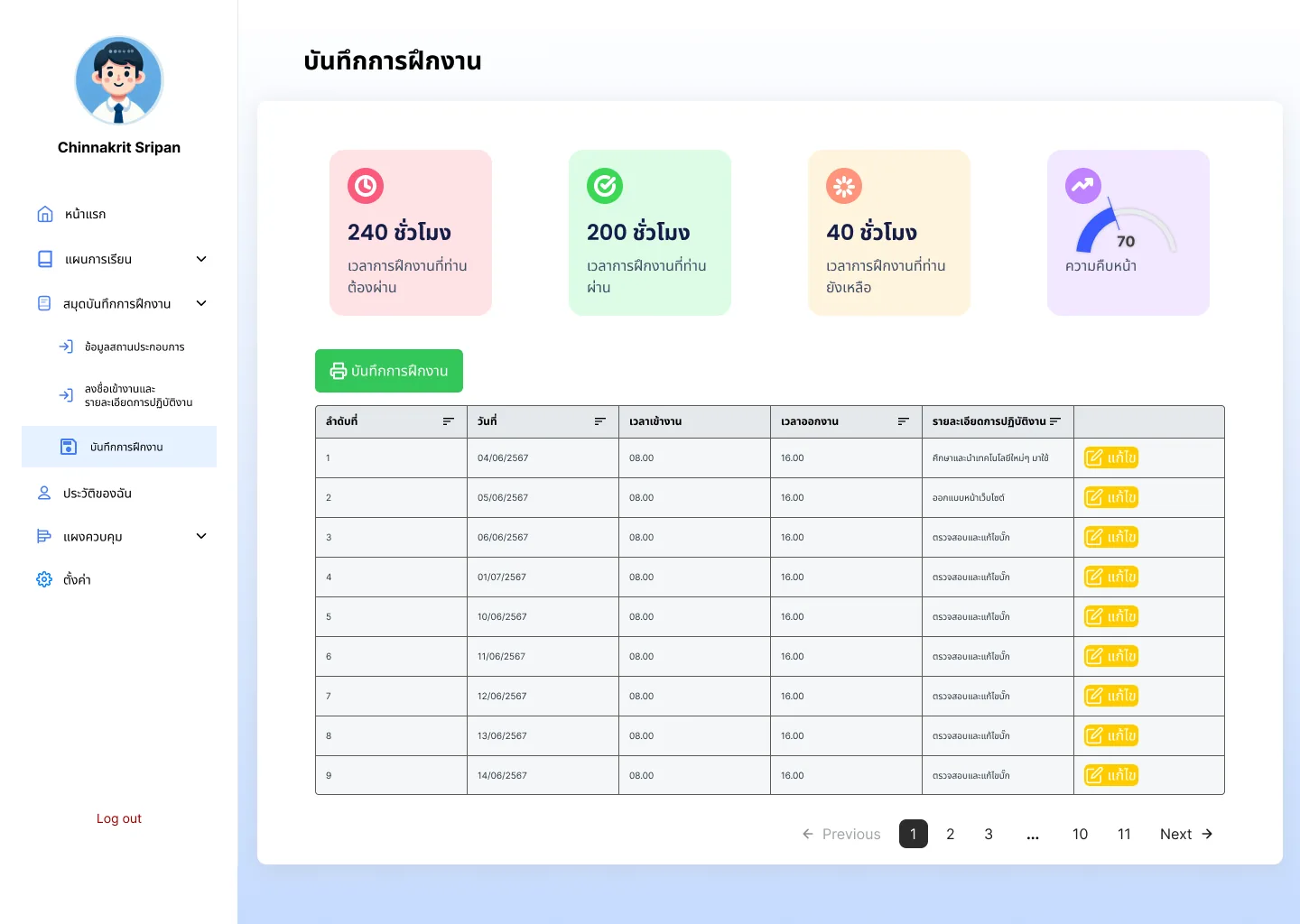The height and width of the screenshot is (924, 1300).
Task: Click the Log out link
Action: click(119, 818)
